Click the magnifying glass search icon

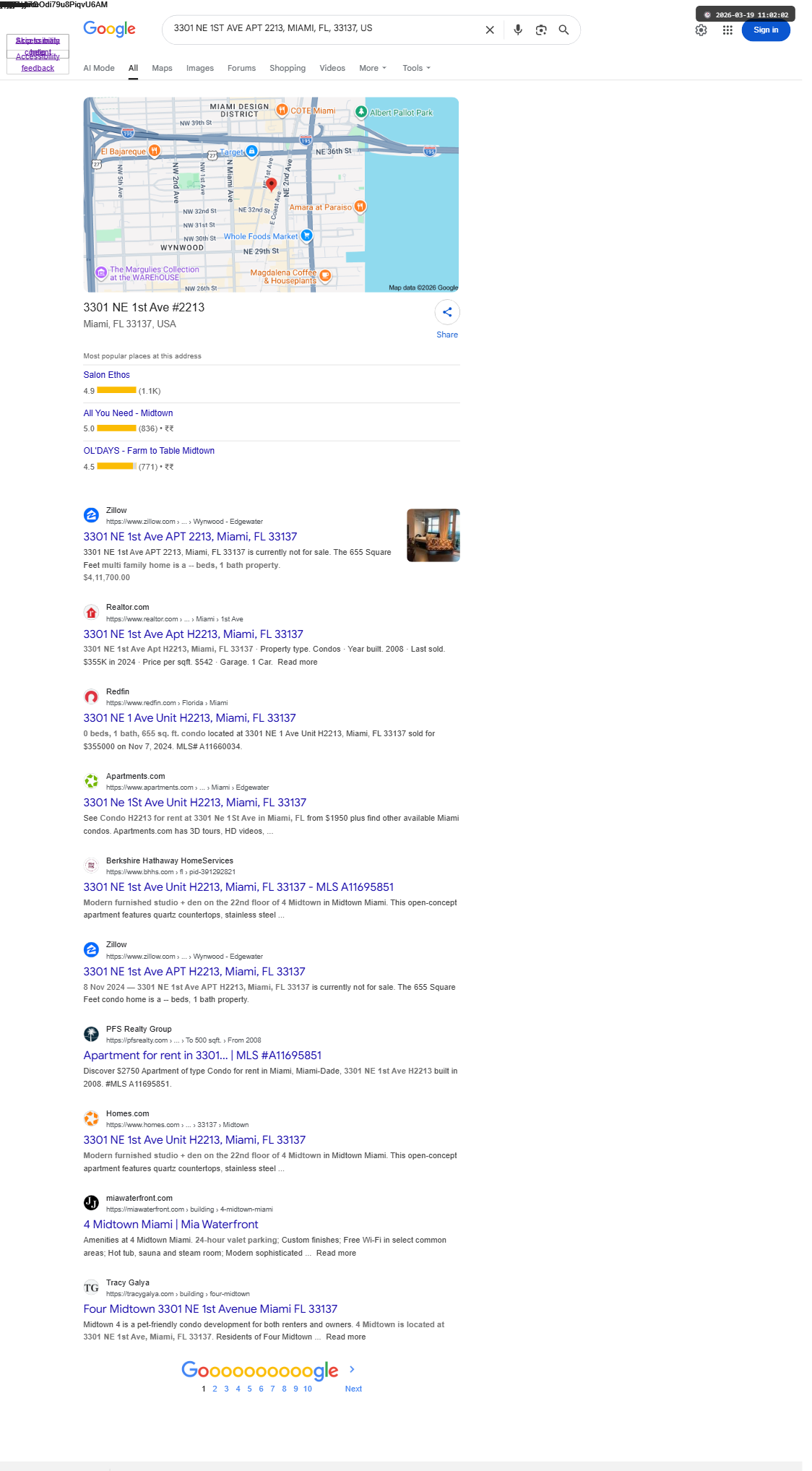pos(563,30)
